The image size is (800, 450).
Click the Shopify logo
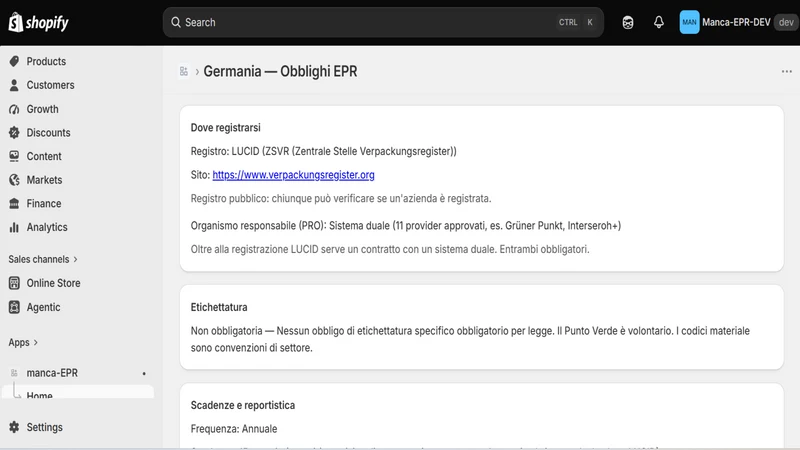click(x=38, y=22)
